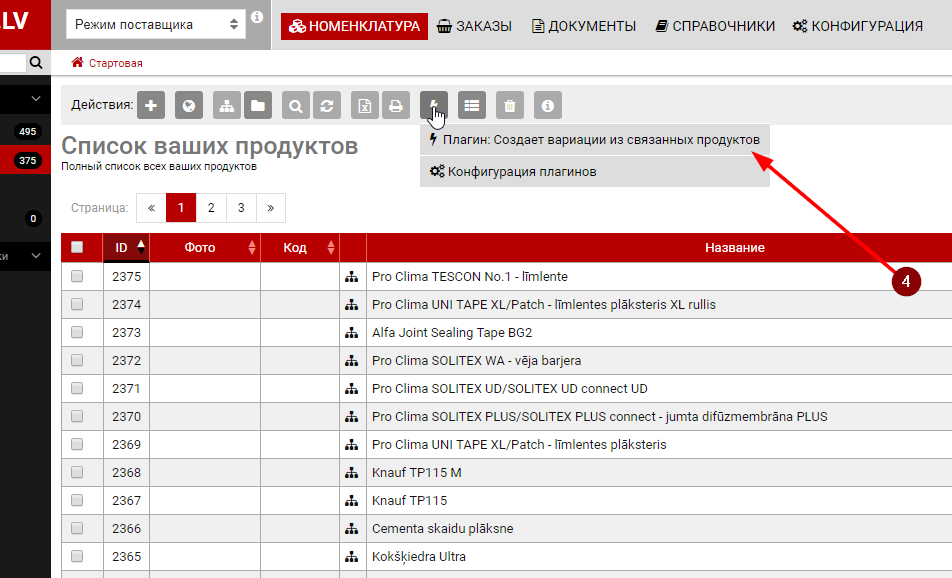Click the trash delete icon

pos(510,105)
